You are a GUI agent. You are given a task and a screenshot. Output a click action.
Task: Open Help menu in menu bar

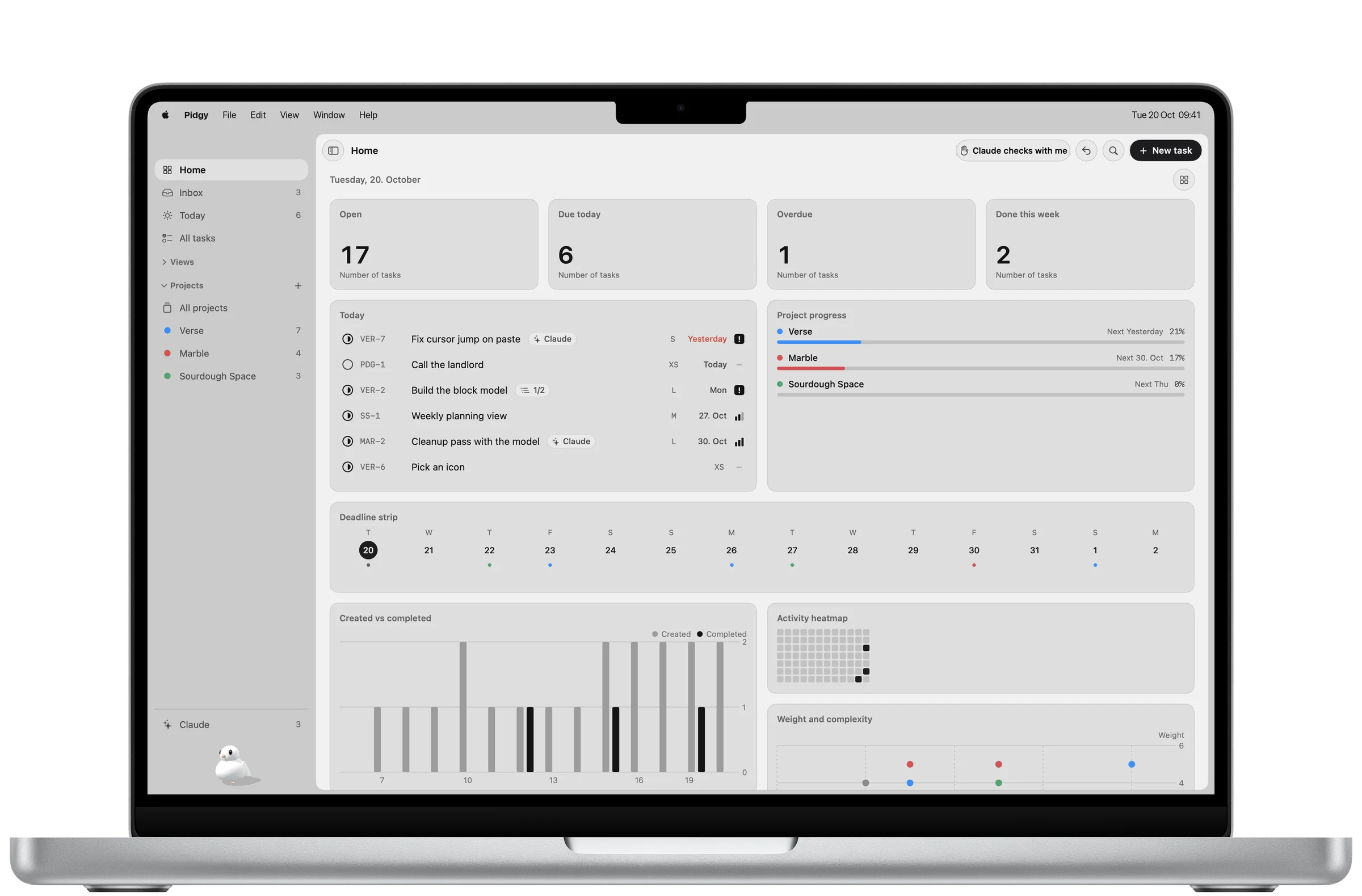pyautogui.click(x=368, y=115)
